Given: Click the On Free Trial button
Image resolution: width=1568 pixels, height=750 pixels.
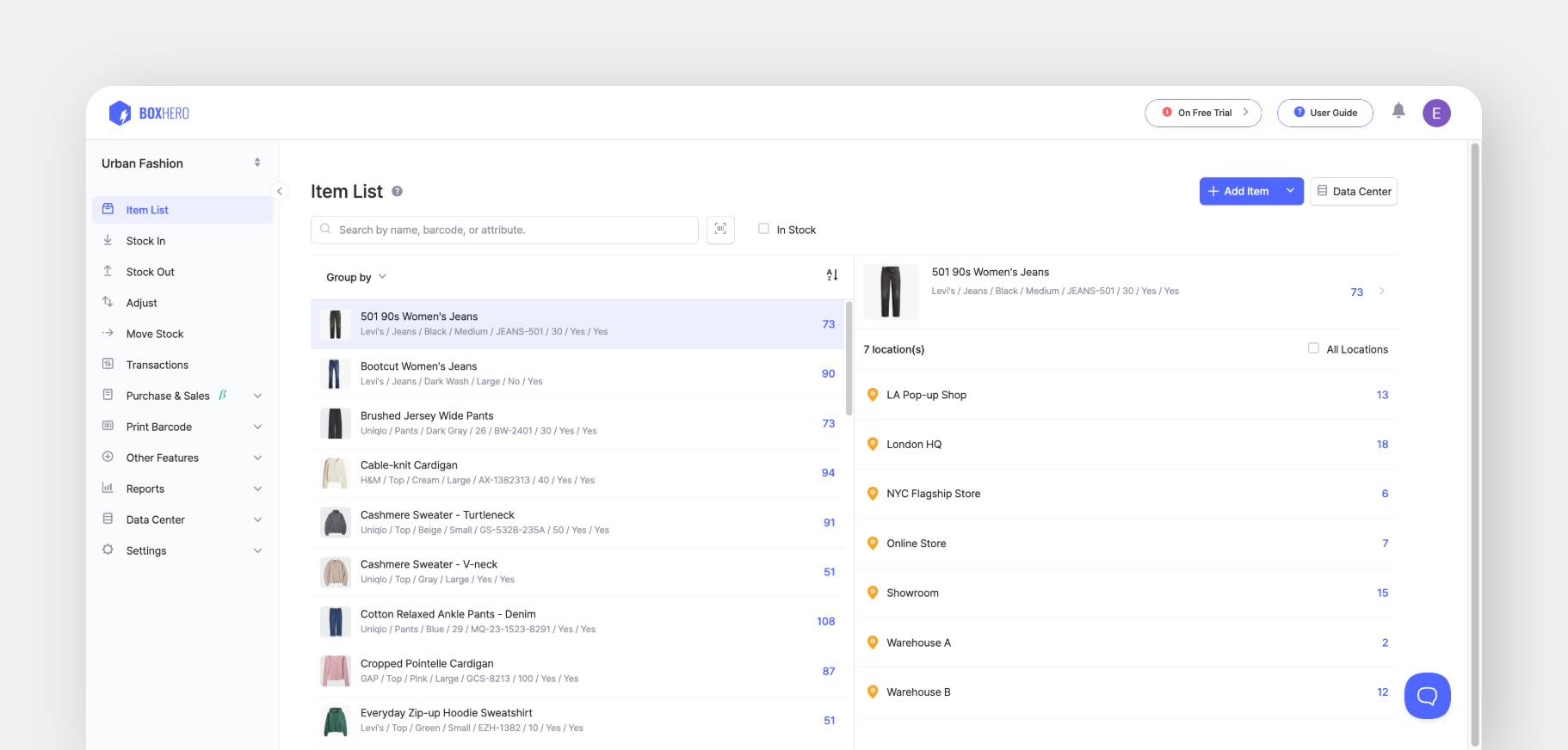Looking at the screenshot, I should pos(1203,113).
